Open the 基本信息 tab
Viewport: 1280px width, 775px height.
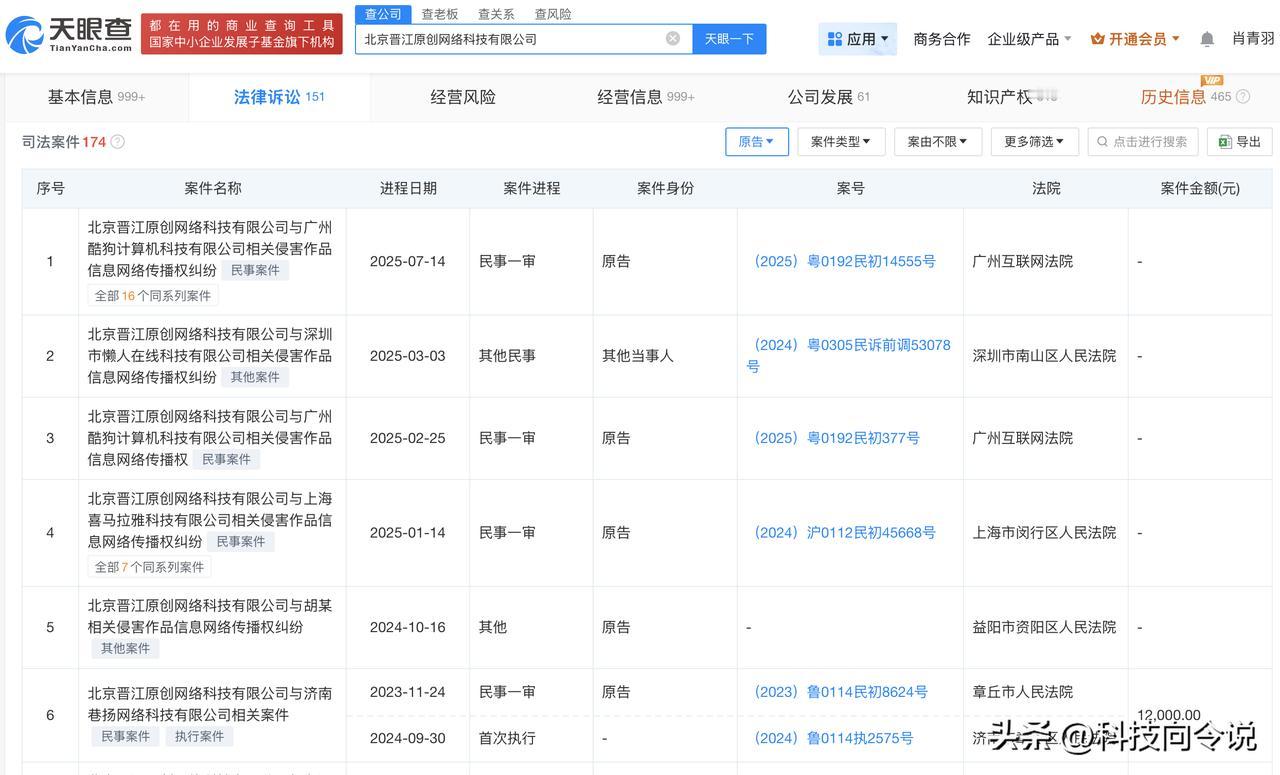point(96,97)
